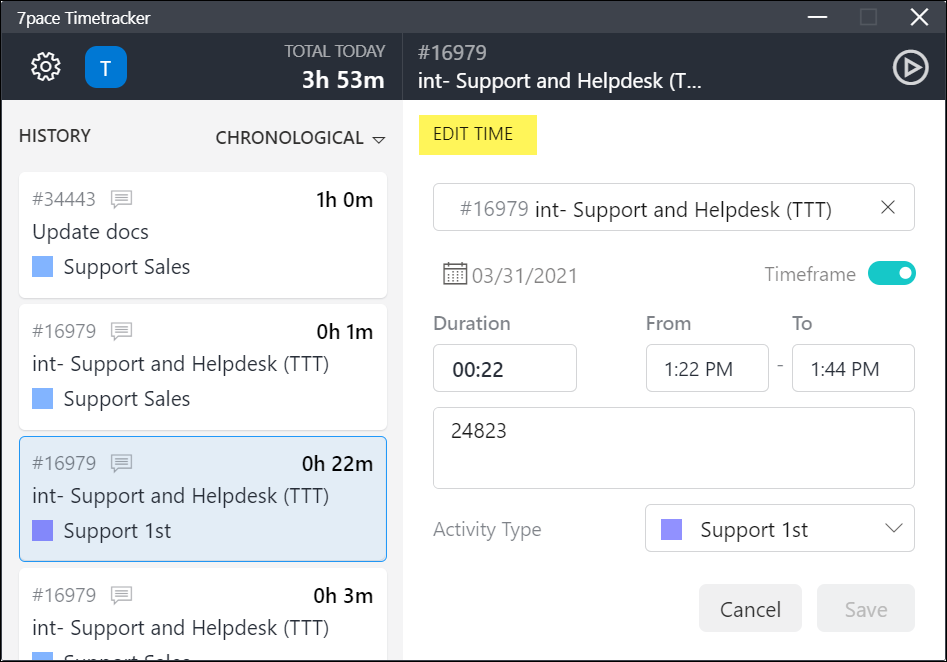
Task: Click the EDIT TIME heading
Action: click(x=473, y=134)
